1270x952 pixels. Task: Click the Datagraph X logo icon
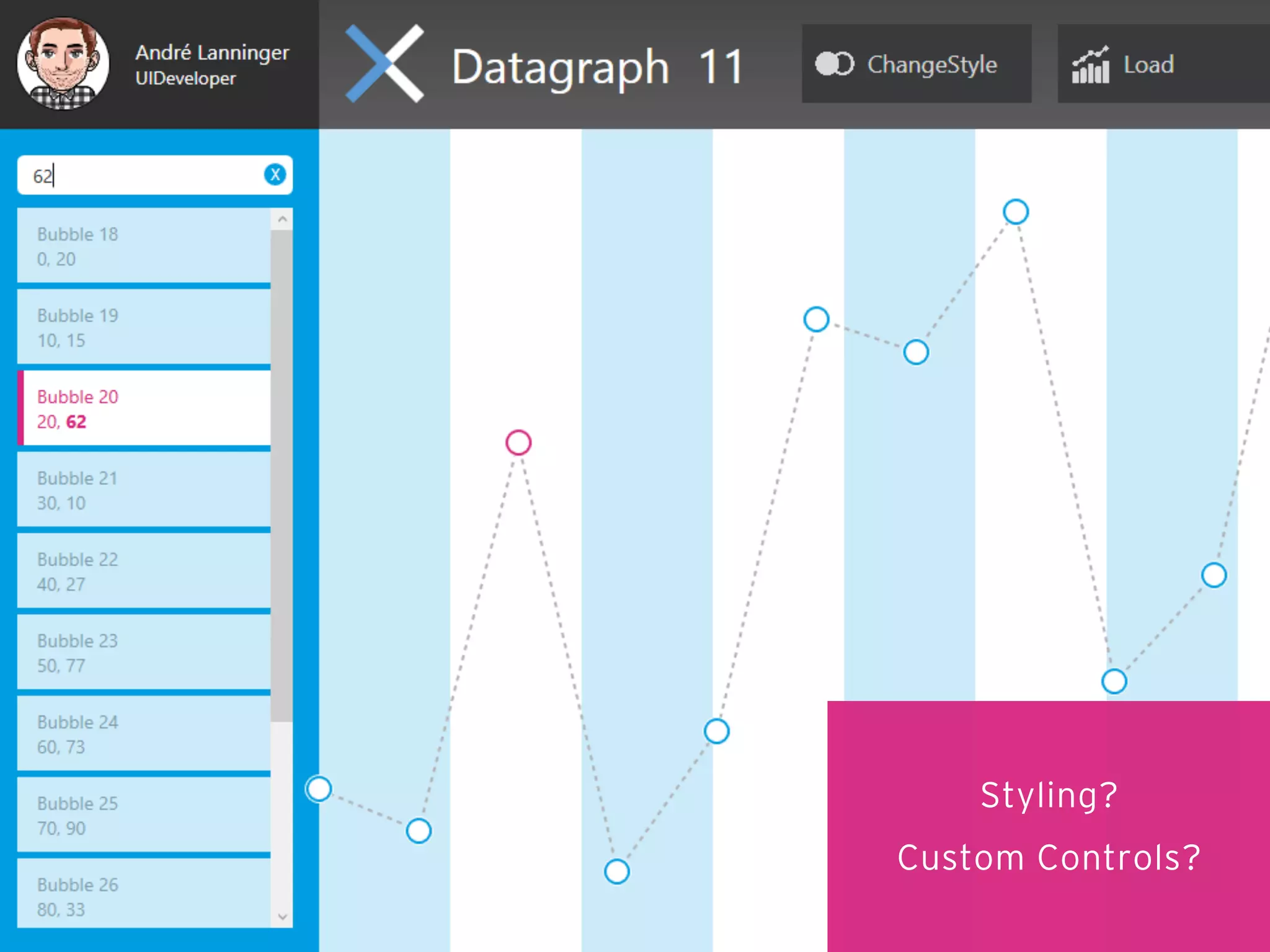384,64
